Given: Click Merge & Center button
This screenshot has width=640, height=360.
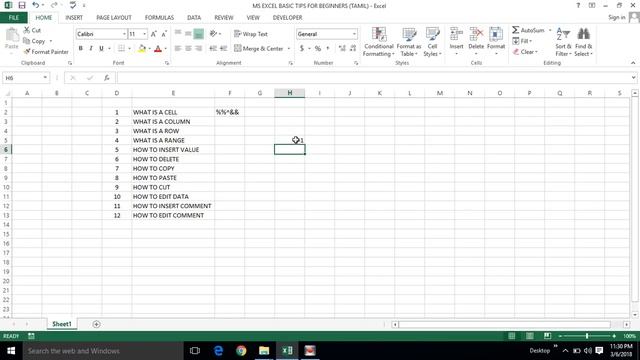Looking at the screenshot, I should [x=259, y=49].
